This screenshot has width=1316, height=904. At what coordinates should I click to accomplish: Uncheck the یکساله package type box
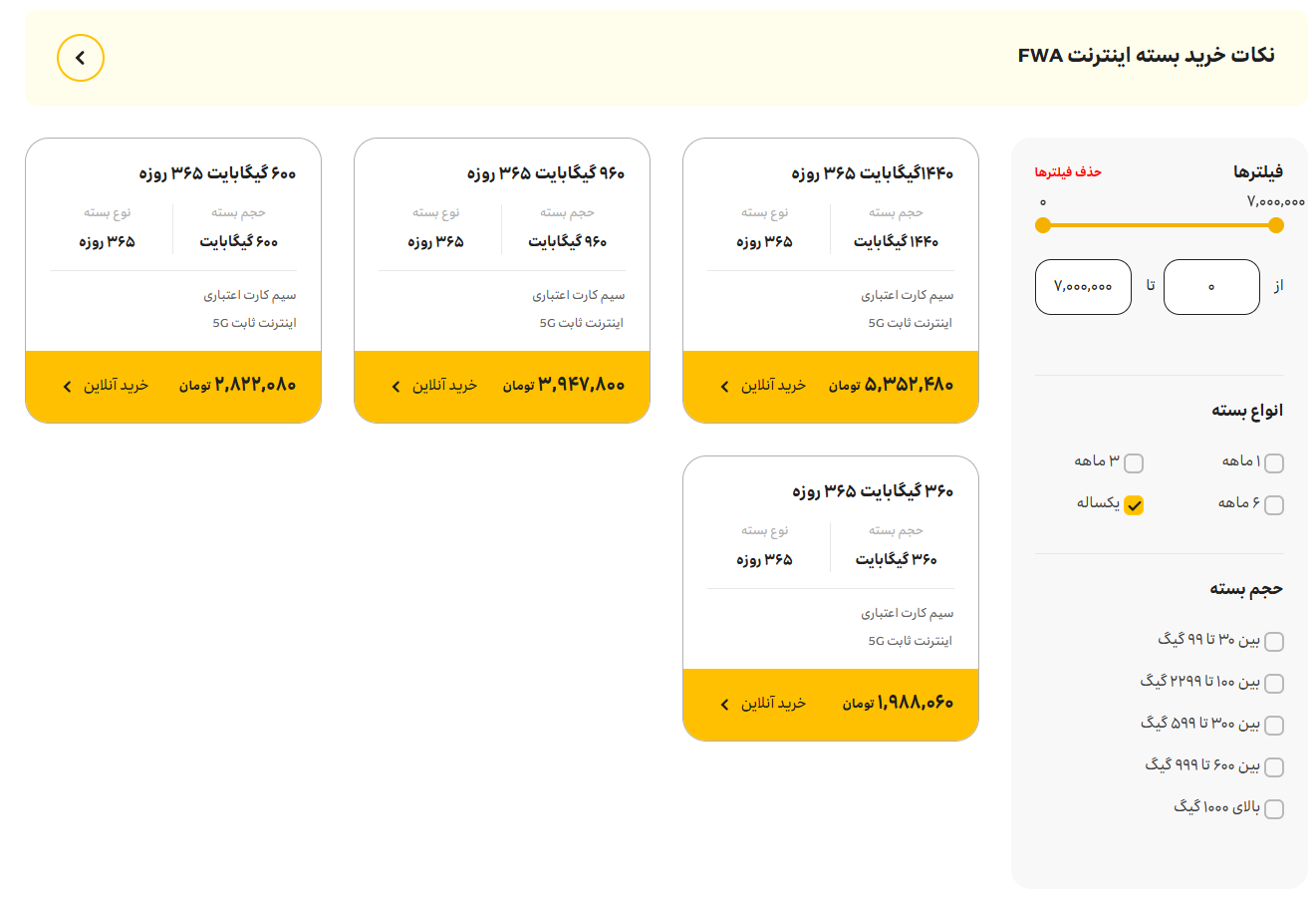point(1134,505)
